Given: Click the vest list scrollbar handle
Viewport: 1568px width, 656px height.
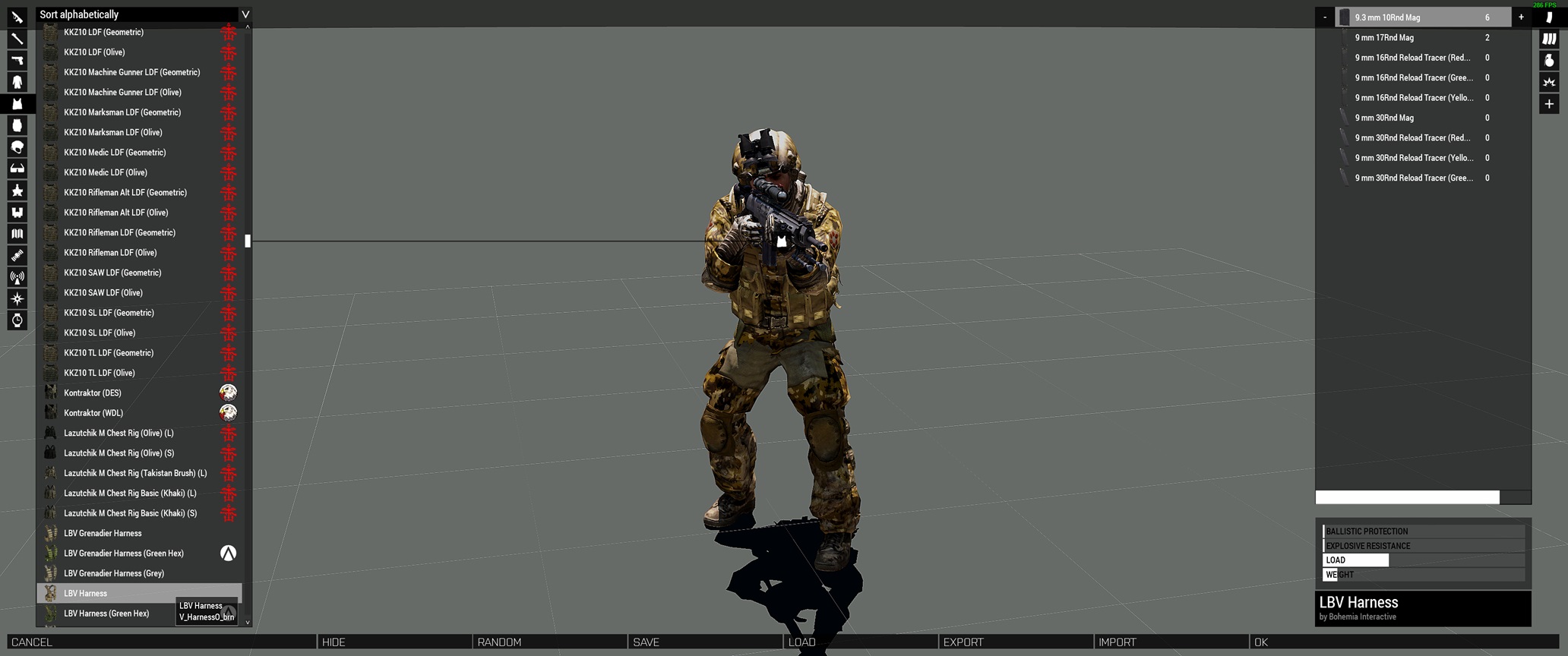Looking at the screenshot, I should pyautogui.click(x=248, y=241).
